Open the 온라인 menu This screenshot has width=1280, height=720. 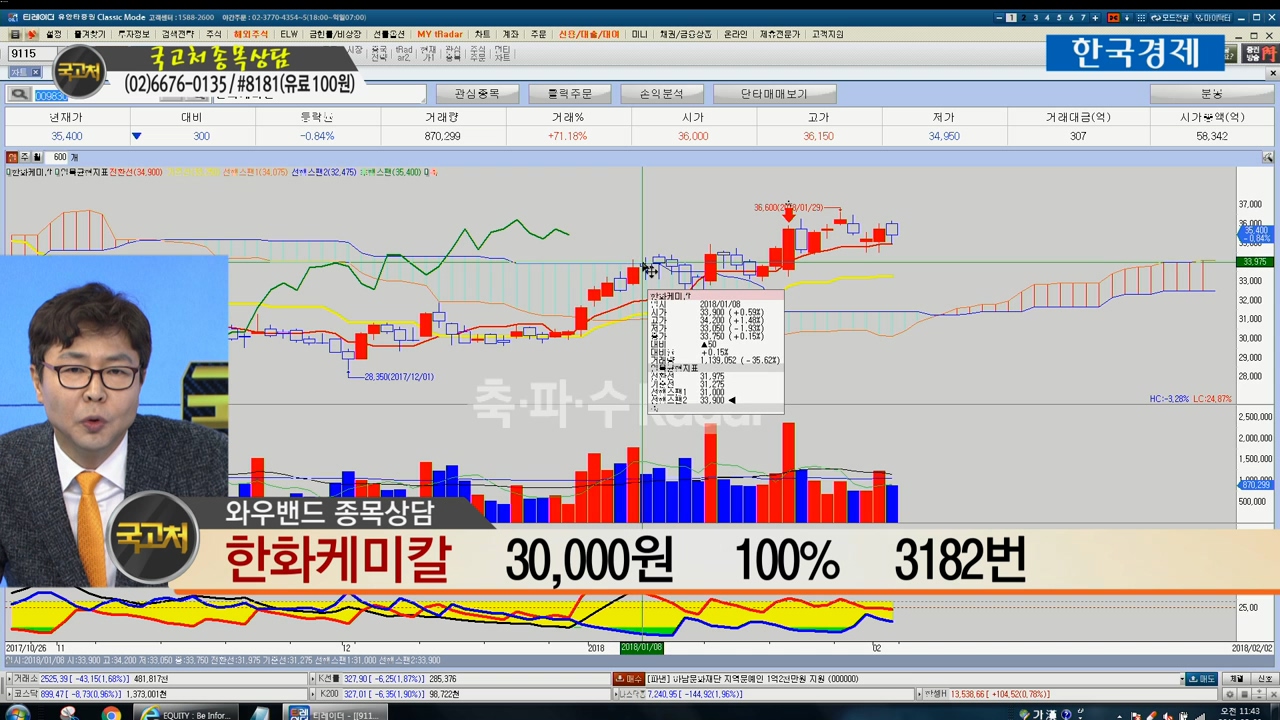[x=735, y=34]
